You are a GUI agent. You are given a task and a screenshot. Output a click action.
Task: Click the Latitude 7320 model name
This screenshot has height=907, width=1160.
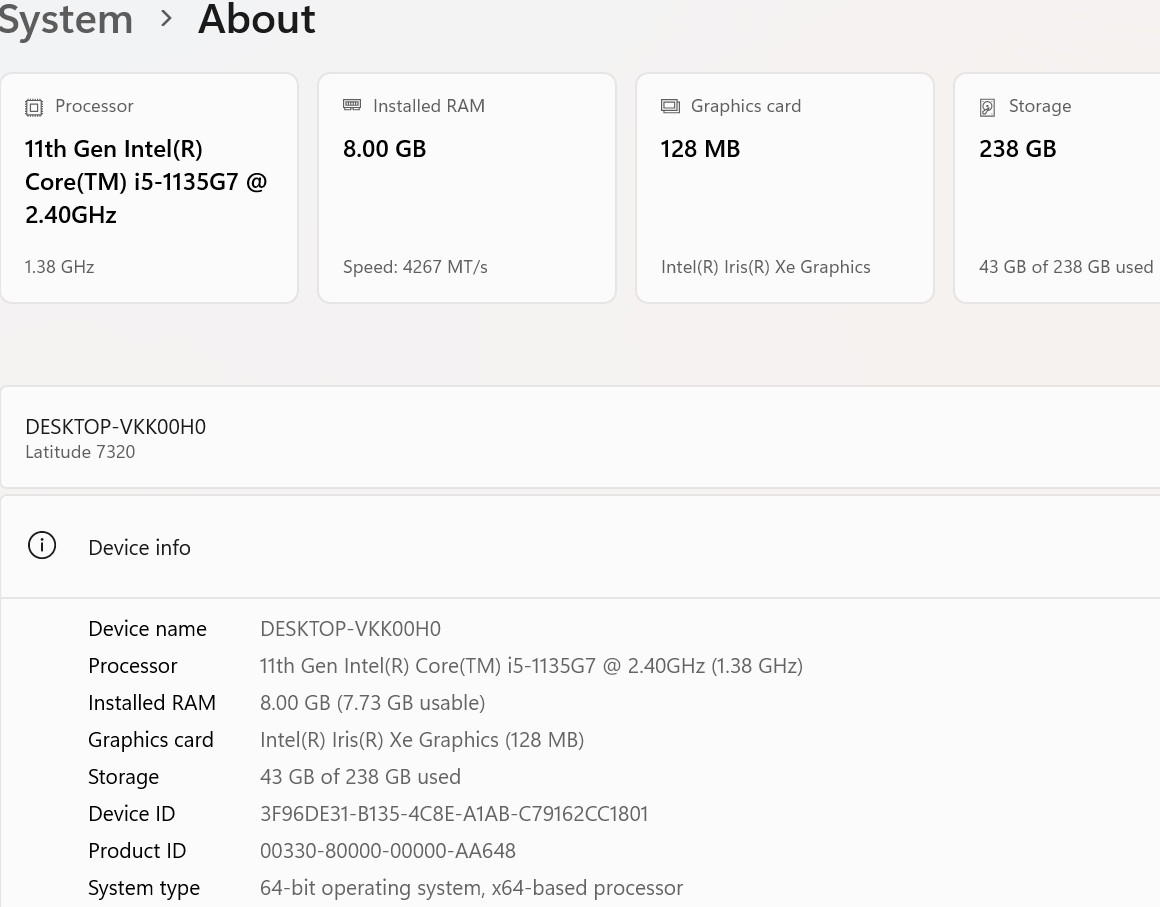coord(80,452)
